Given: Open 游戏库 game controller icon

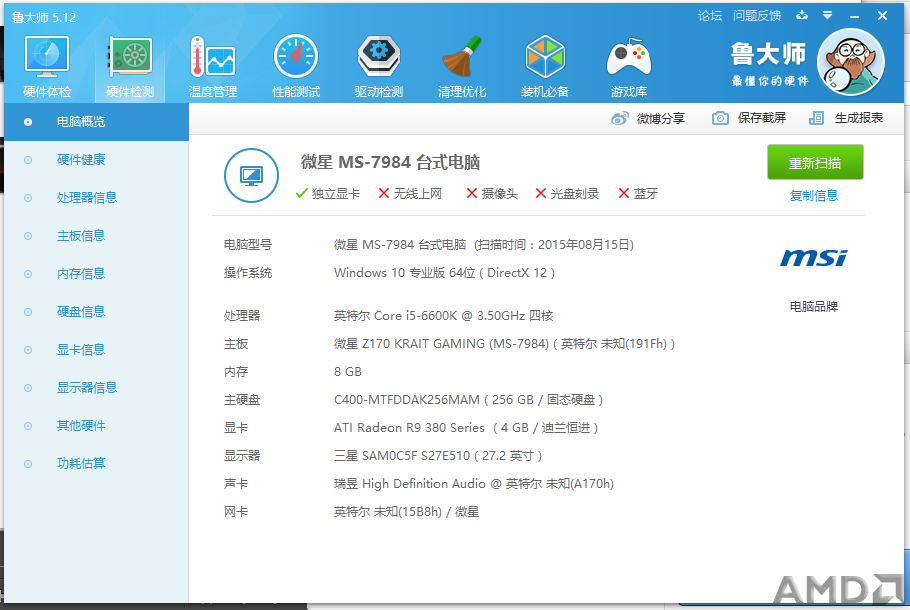Looking at the screenshot, I should (x=629, y=57).
